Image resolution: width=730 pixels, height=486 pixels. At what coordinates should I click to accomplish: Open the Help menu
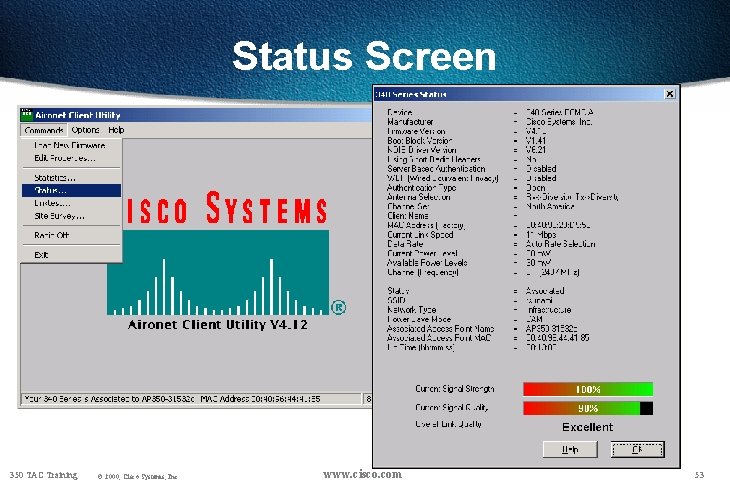[116, 130]
